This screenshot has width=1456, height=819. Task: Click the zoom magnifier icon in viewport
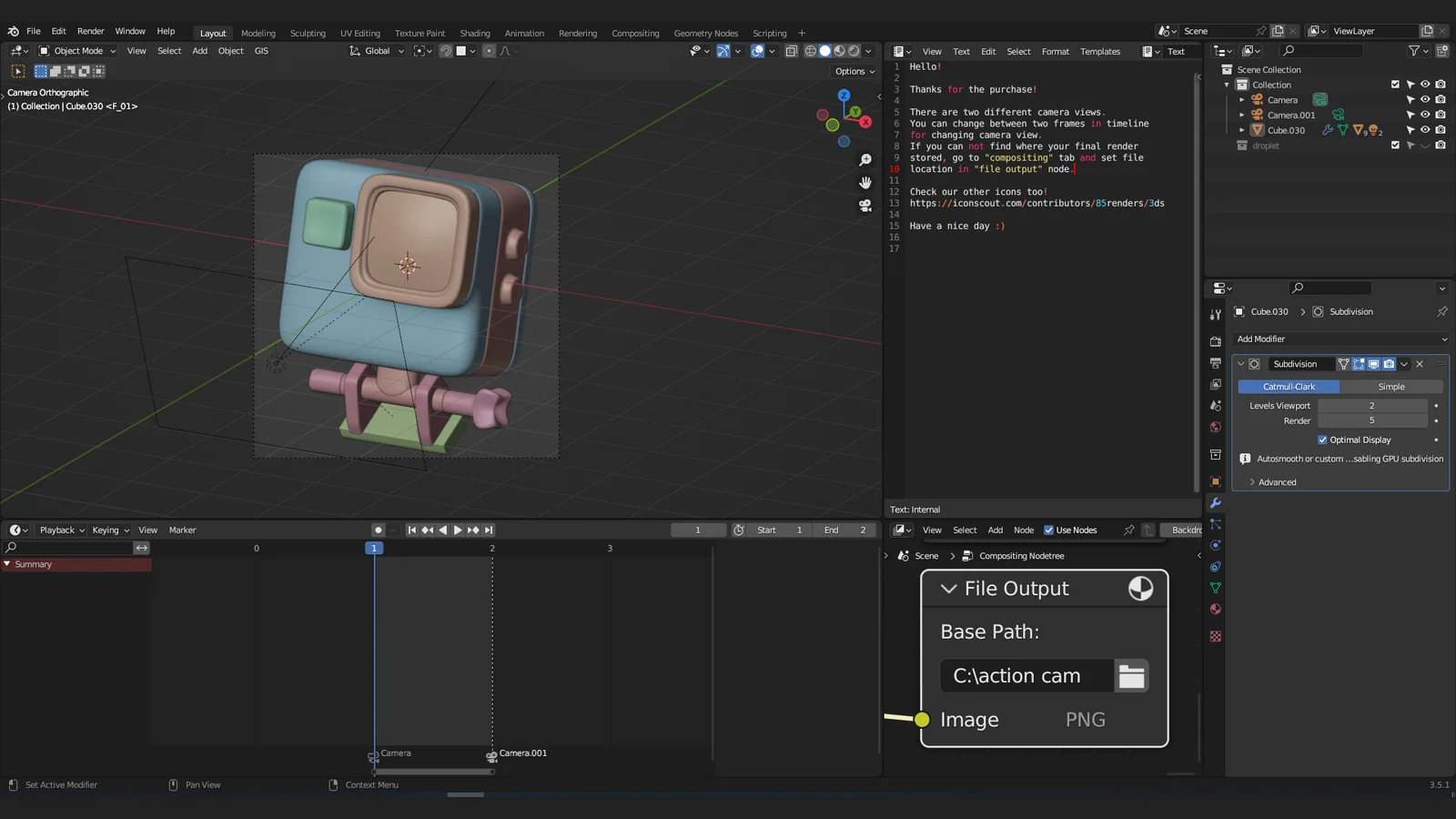(x=865, y=160)
